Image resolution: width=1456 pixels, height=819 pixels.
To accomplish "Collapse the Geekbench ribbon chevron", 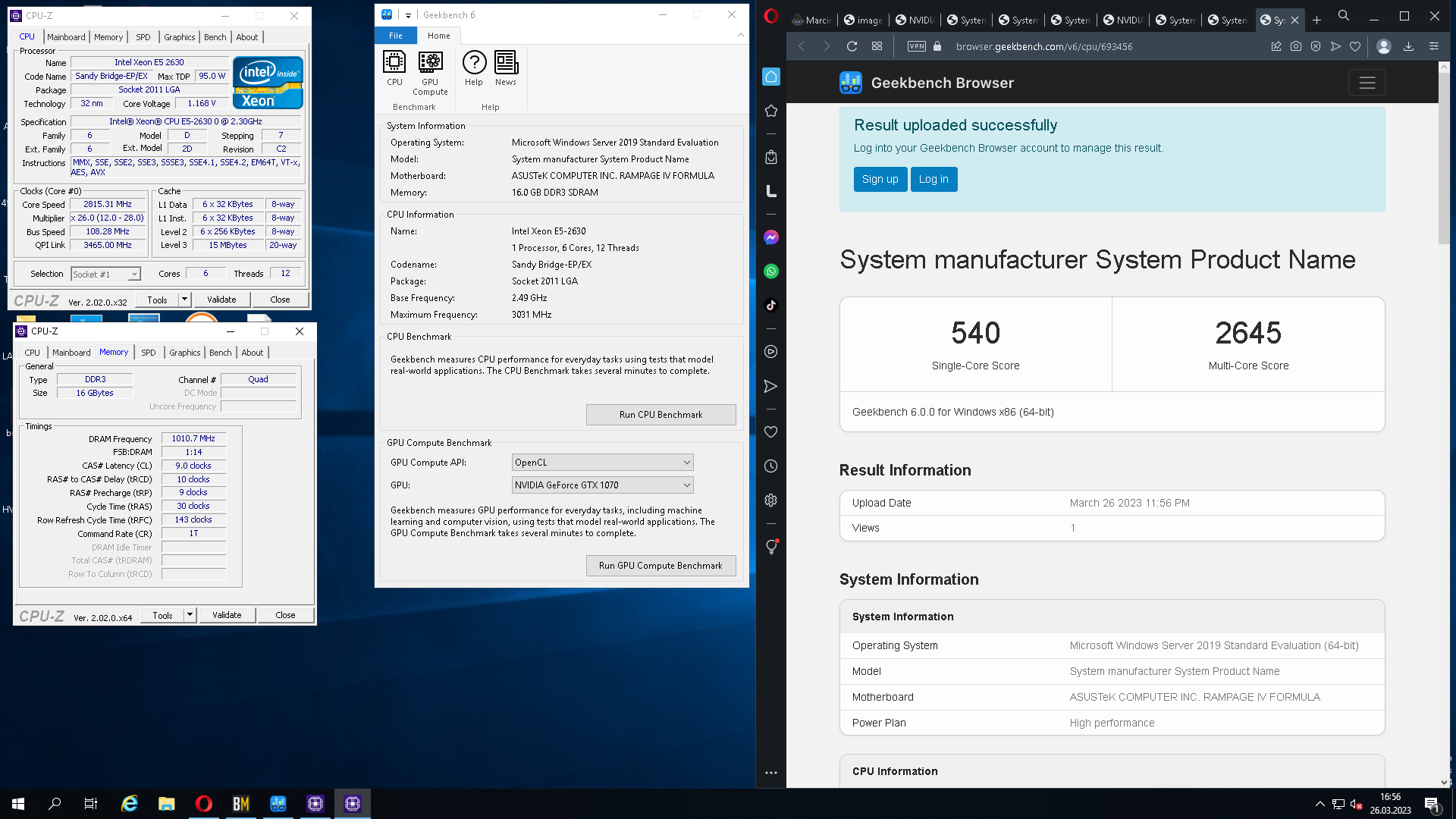I will tap(741, 35).
